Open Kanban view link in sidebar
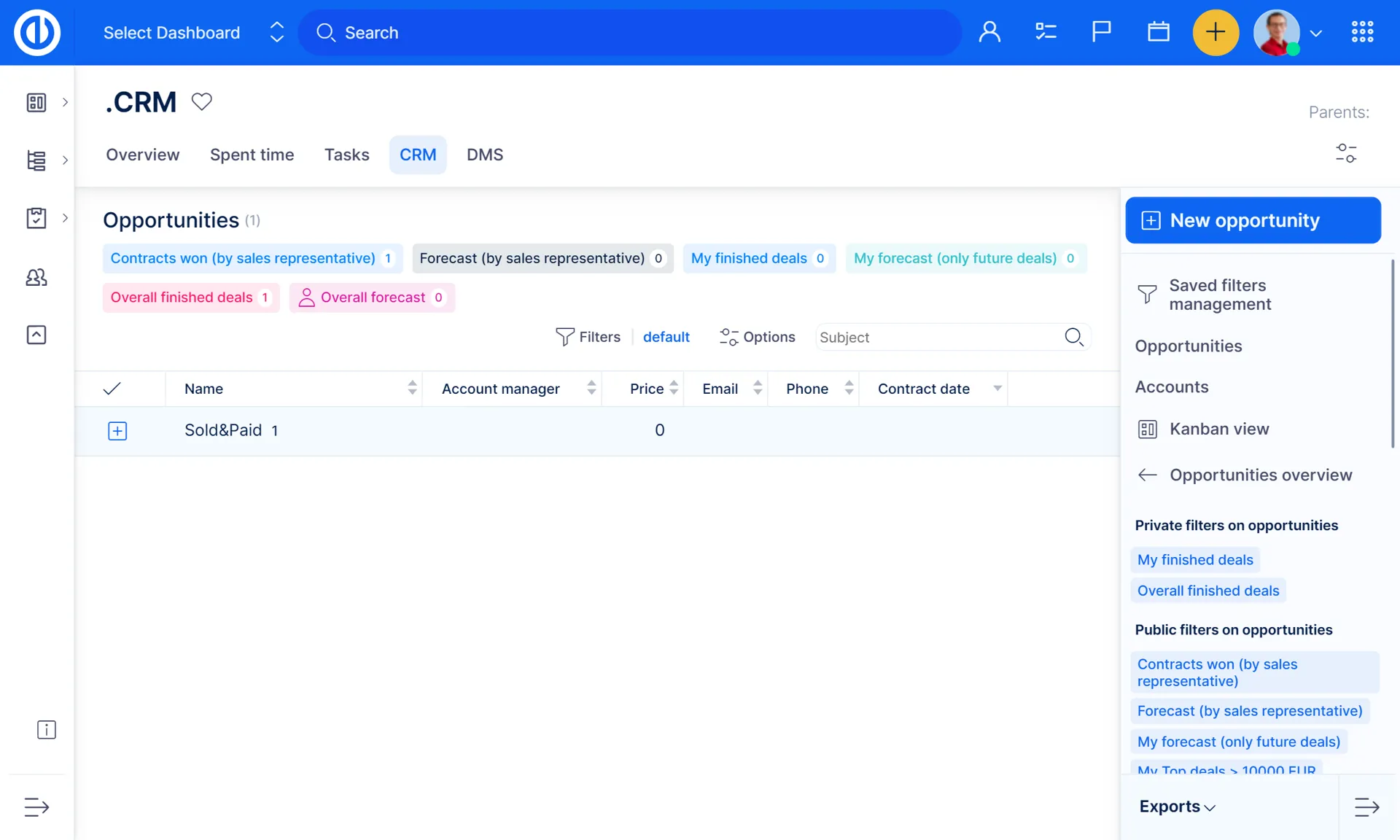 tap(1219, 429)
